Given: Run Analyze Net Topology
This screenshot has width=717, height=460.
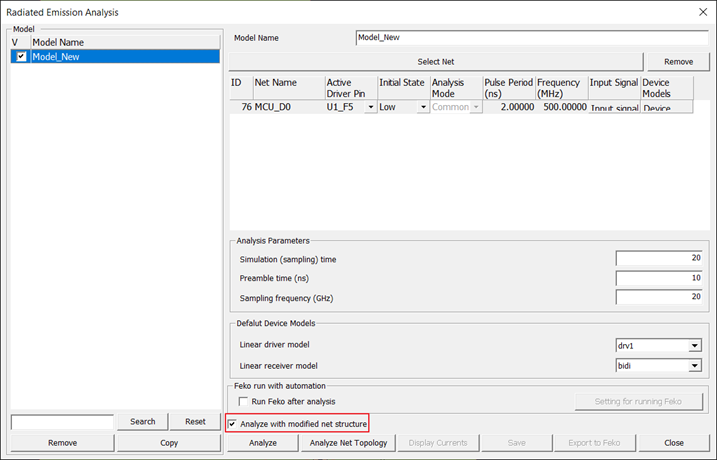Looking at the screenshot, I should point(348,442).
